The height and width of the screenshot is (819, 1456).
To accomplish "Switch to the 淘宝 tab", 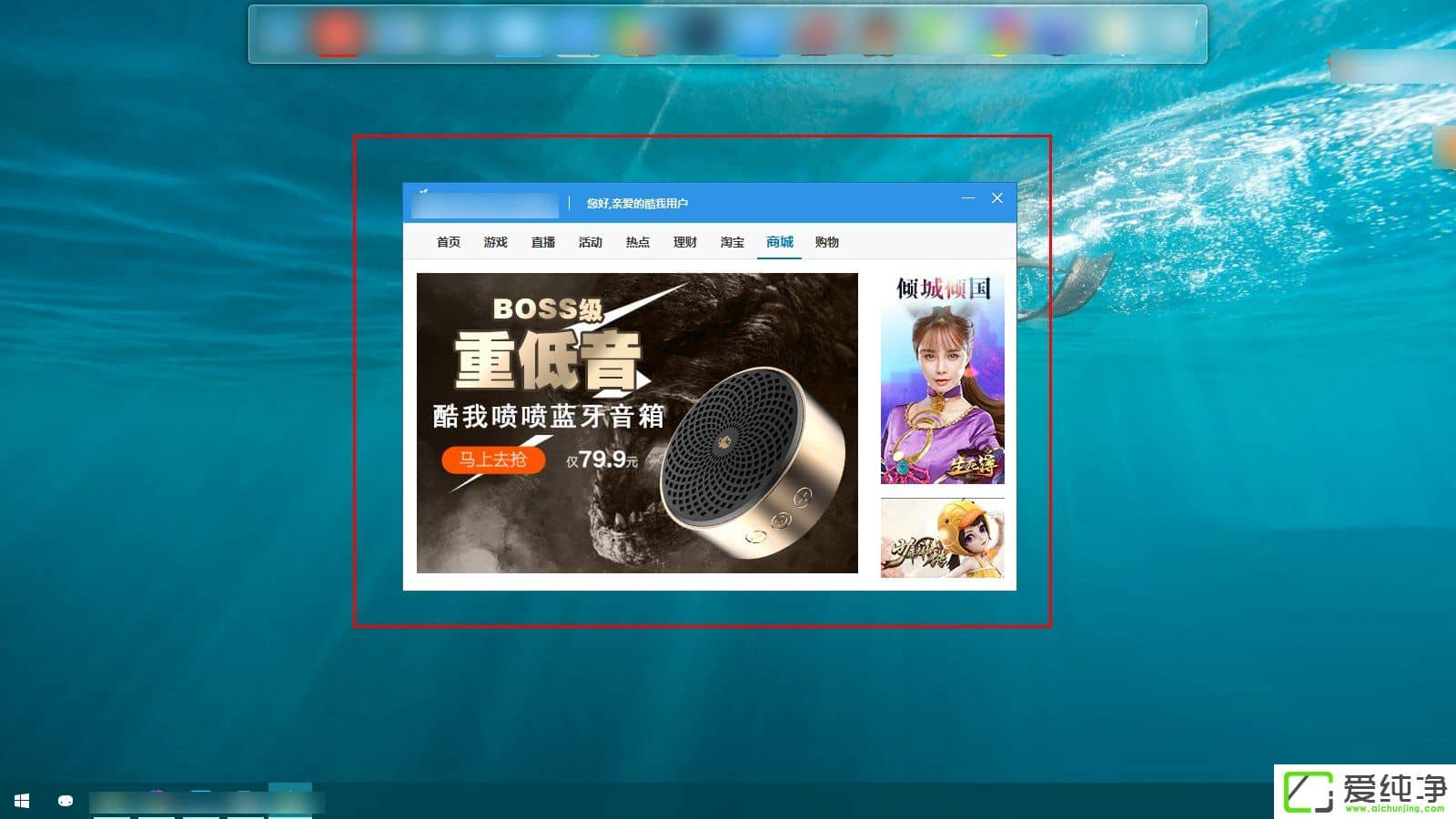I will click(731, 242).
